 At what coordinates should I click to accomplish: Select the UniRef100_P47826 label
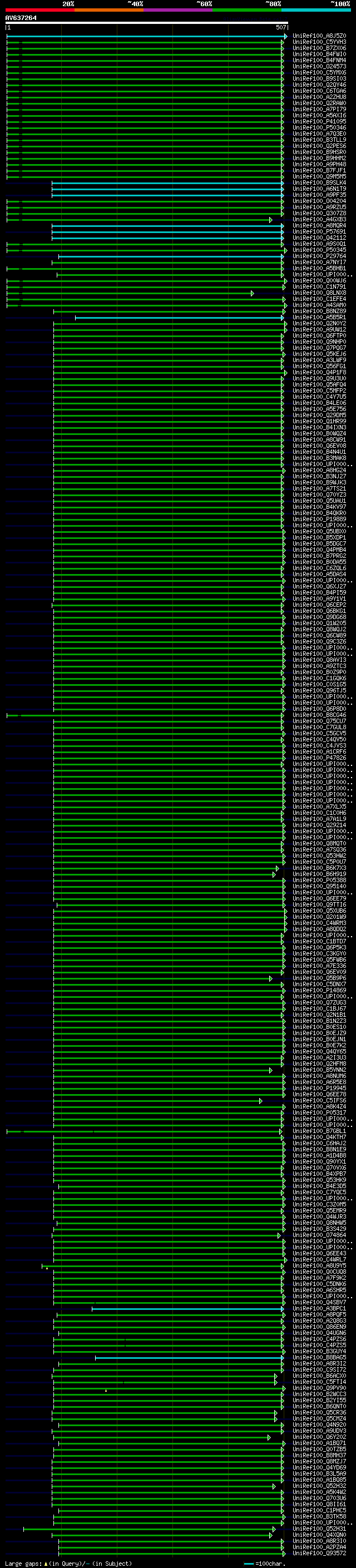319,758
